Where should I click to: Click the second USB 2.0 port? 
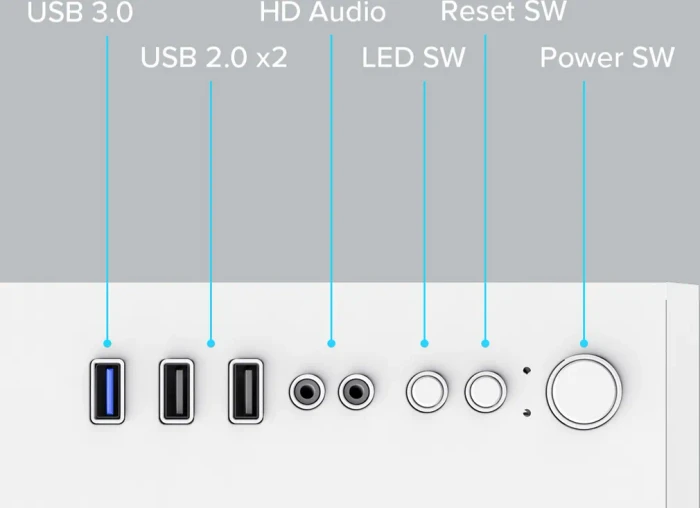point(246,391)
